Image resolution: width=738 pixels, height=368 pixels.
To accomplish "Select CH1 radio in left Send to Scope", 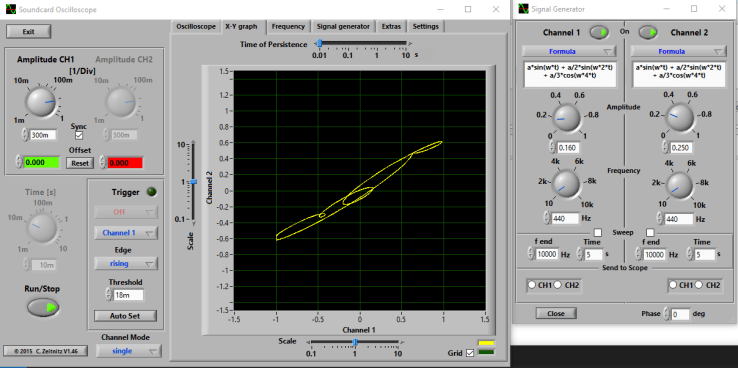I will pos(532,285).
